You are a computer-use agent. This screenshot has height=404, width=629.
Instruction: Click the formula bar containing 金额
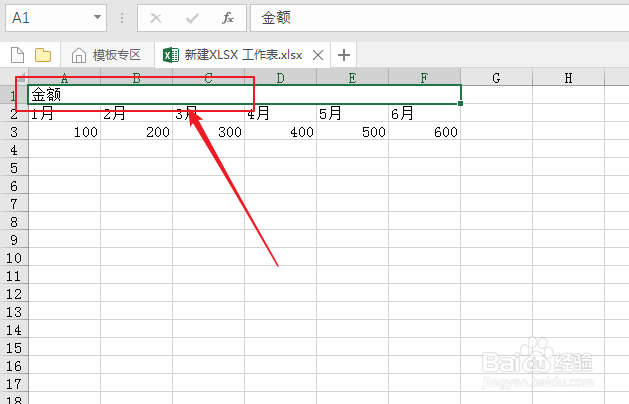[440, 18]
